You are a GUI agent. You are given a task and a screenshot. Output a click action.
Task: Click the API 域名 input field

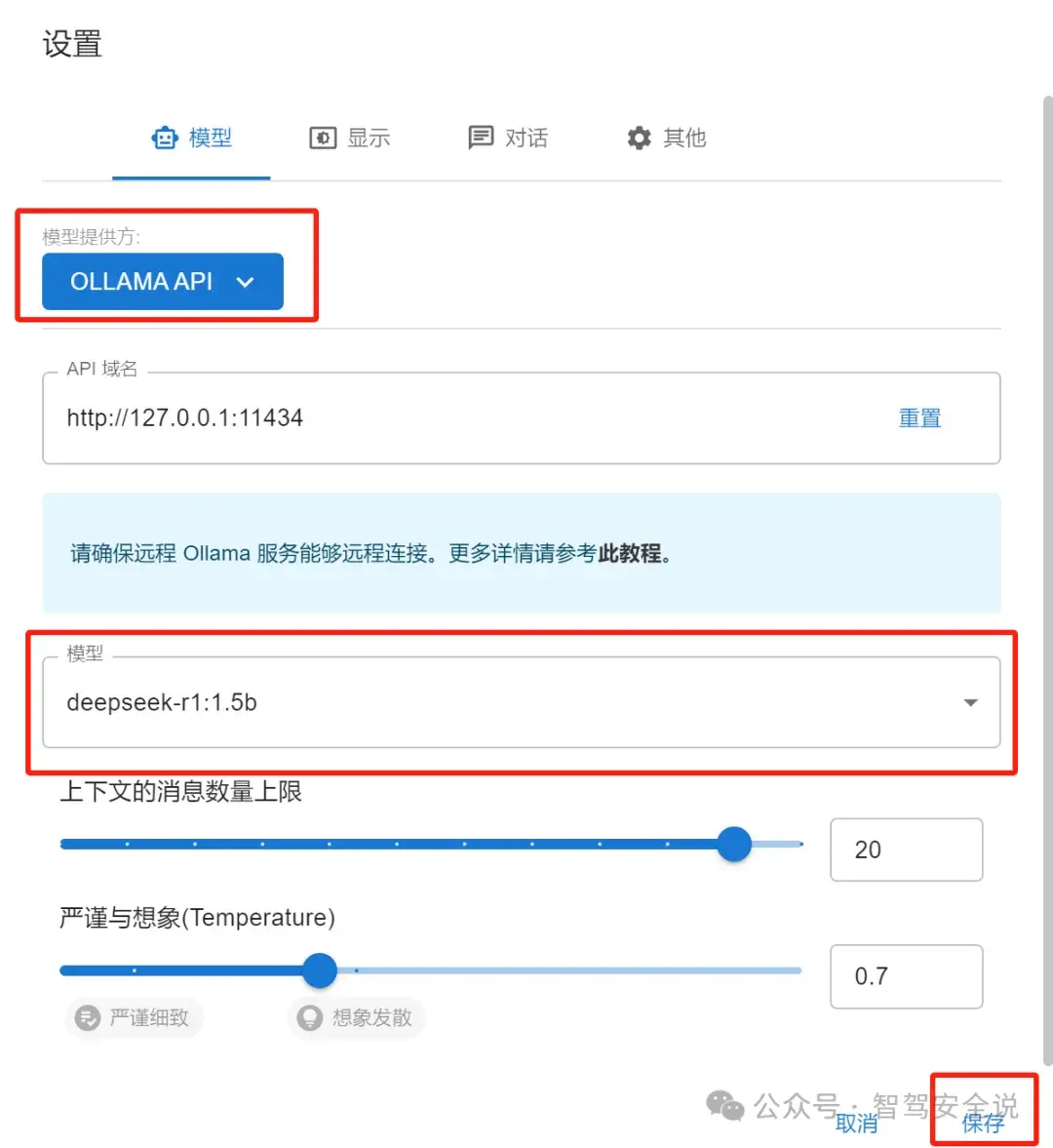521,418
